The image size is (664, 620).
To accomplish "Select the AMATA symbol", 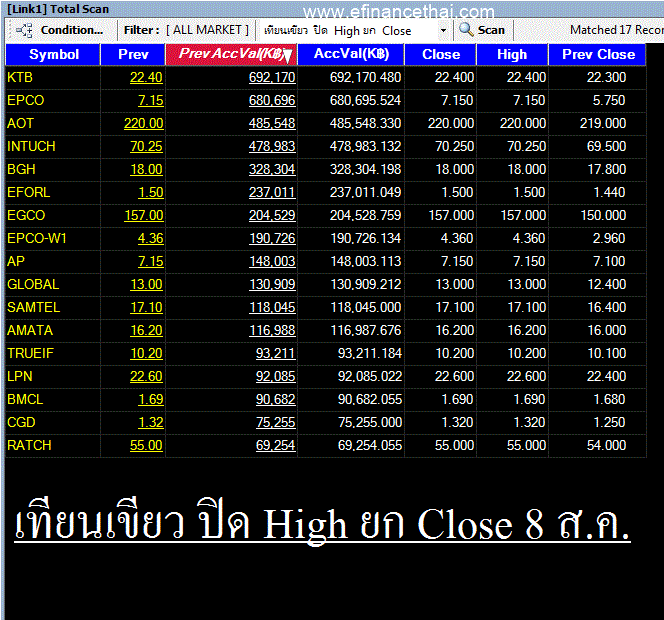I will (x=30, y=330).
